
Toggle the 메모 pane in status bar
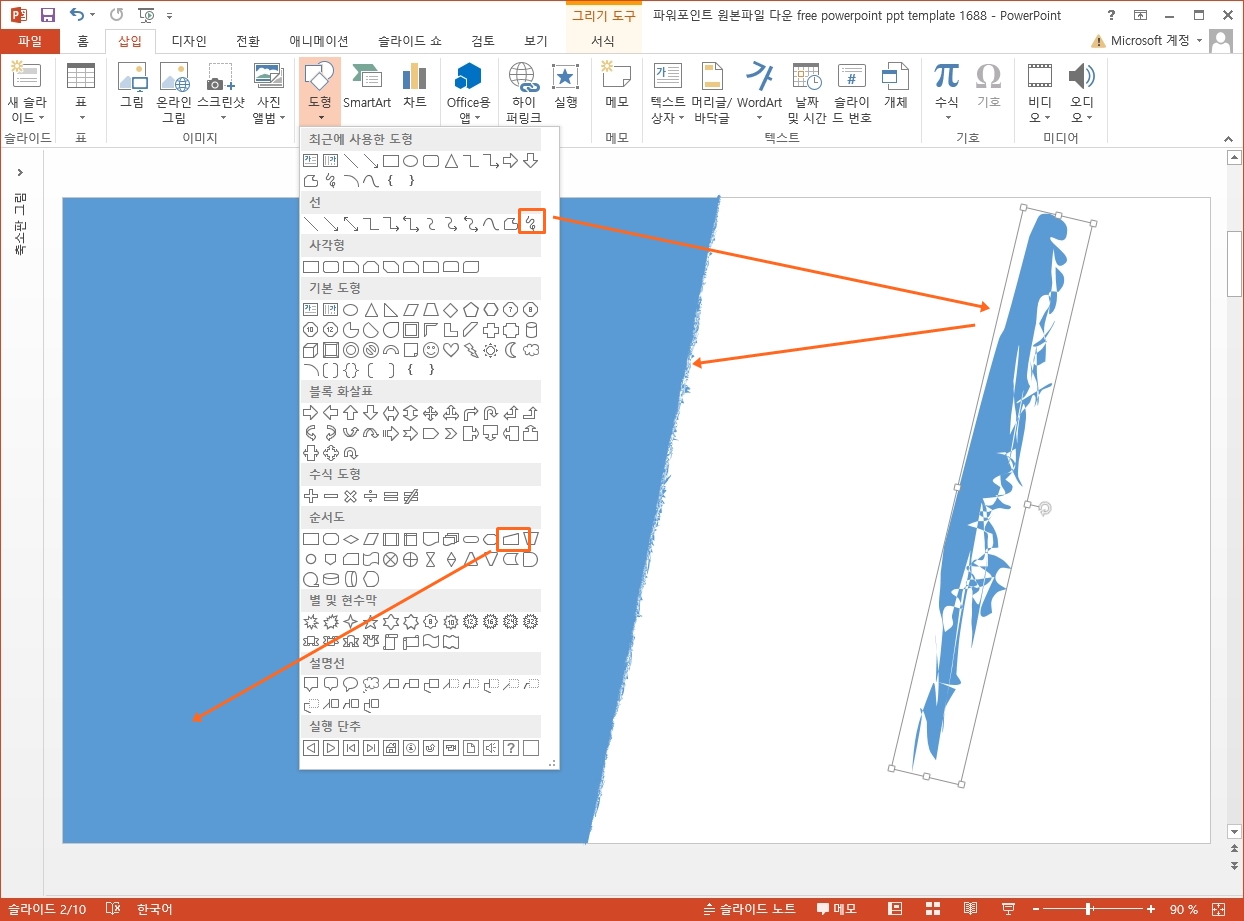coord(837,909)
